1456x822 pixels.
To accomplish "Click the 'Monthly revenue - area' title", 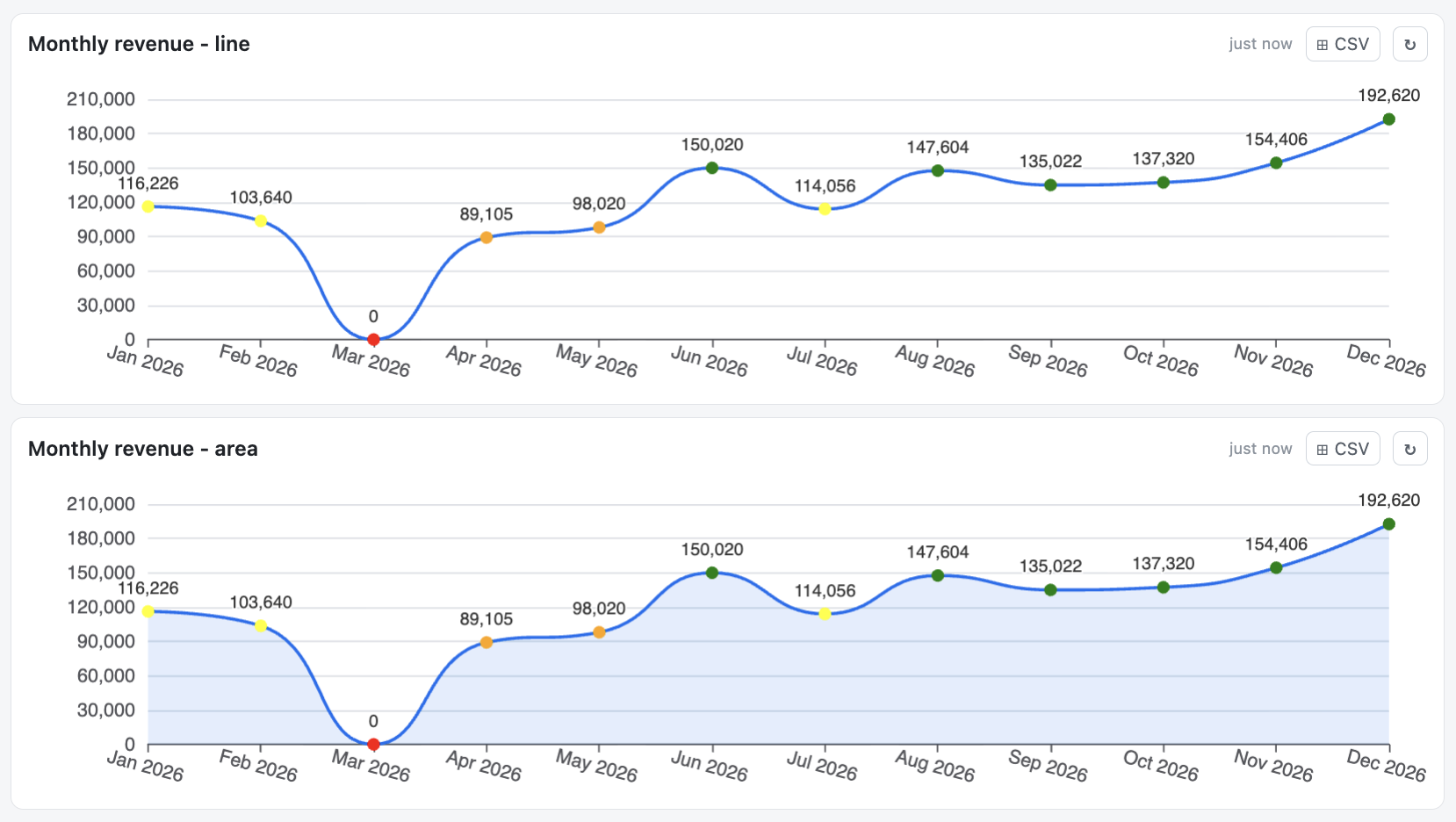I will pyautogui.click(x=143, y=449).
